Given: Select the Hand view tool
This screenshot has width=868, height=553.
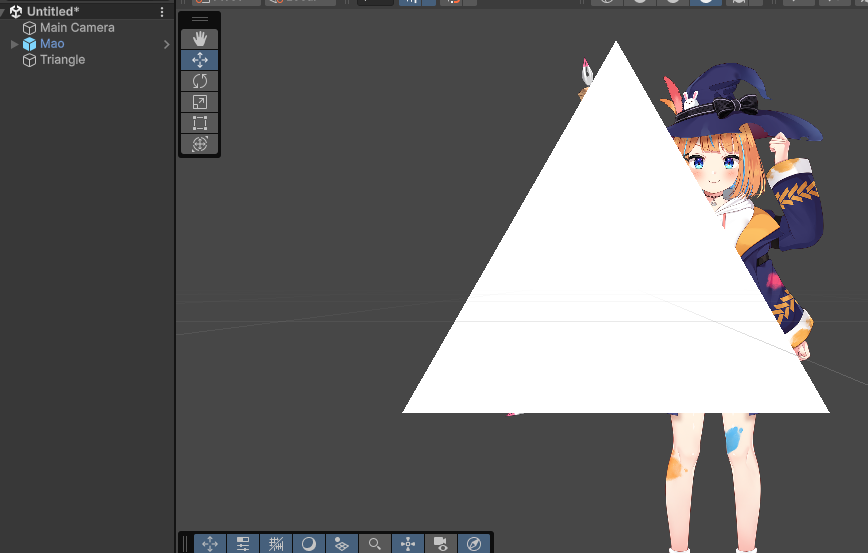Looking at the screenshot, I should (x=199, y=39).
